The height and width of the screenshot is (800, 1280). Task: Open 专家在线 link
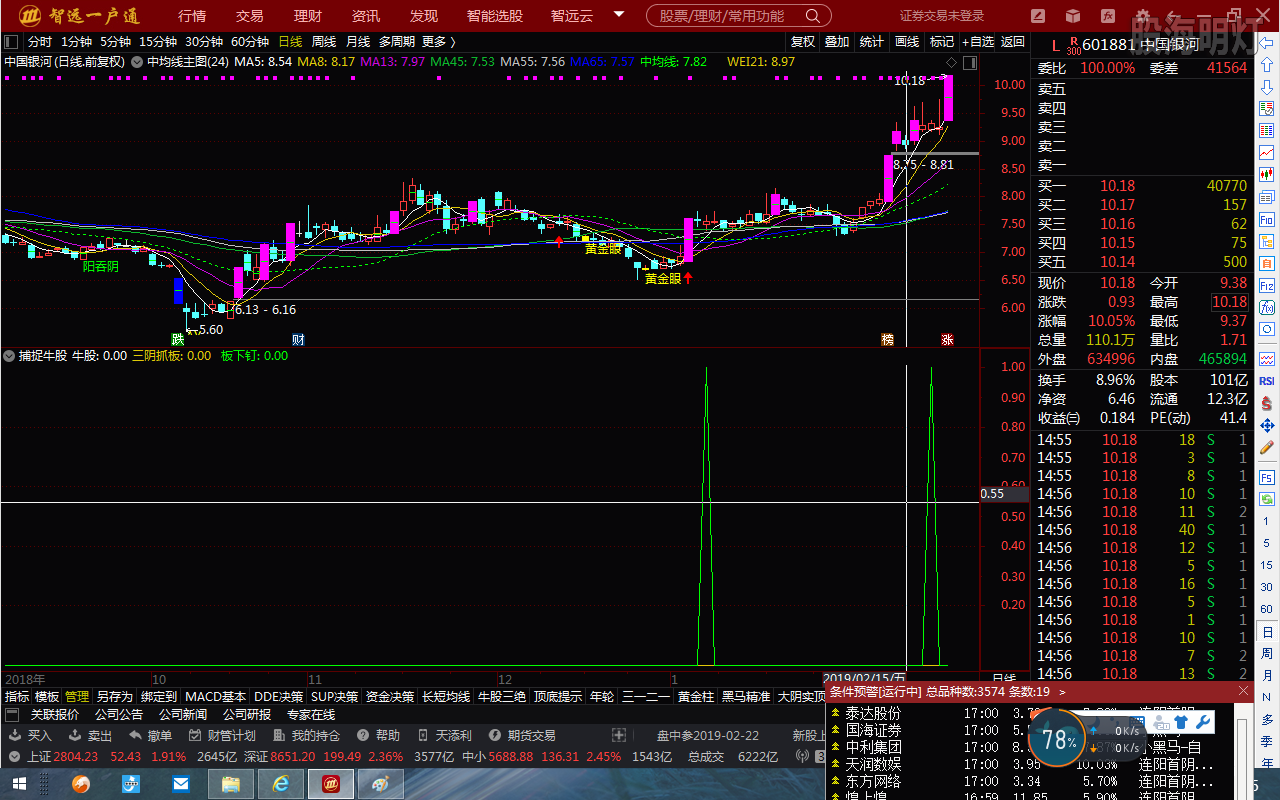[x=311, y=715]
